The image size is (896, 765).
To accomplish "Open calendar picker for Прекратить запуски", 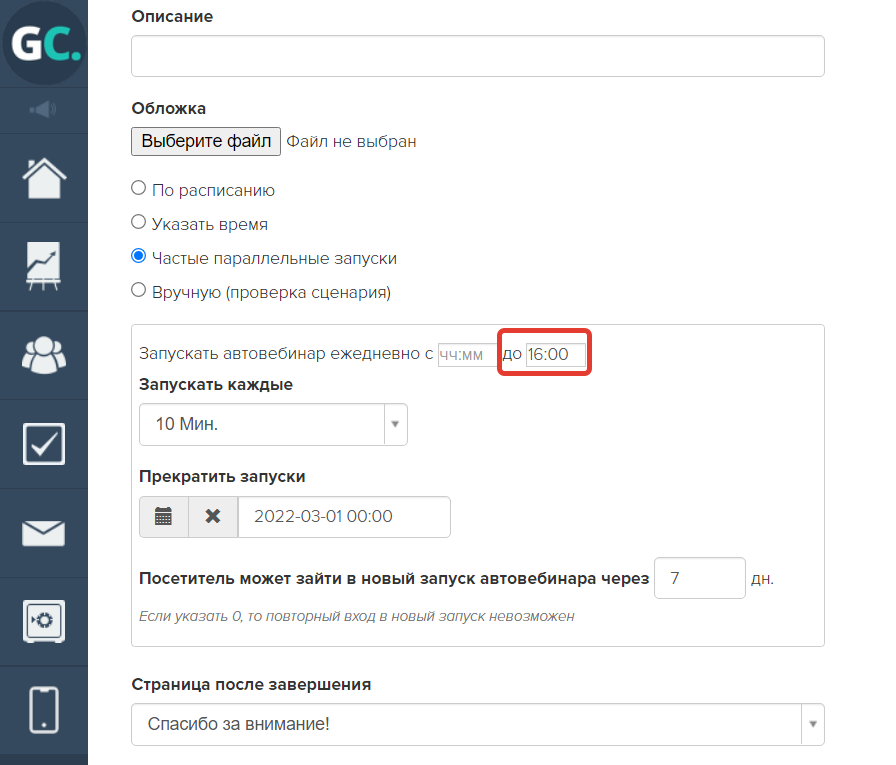I will click(163, 516).
